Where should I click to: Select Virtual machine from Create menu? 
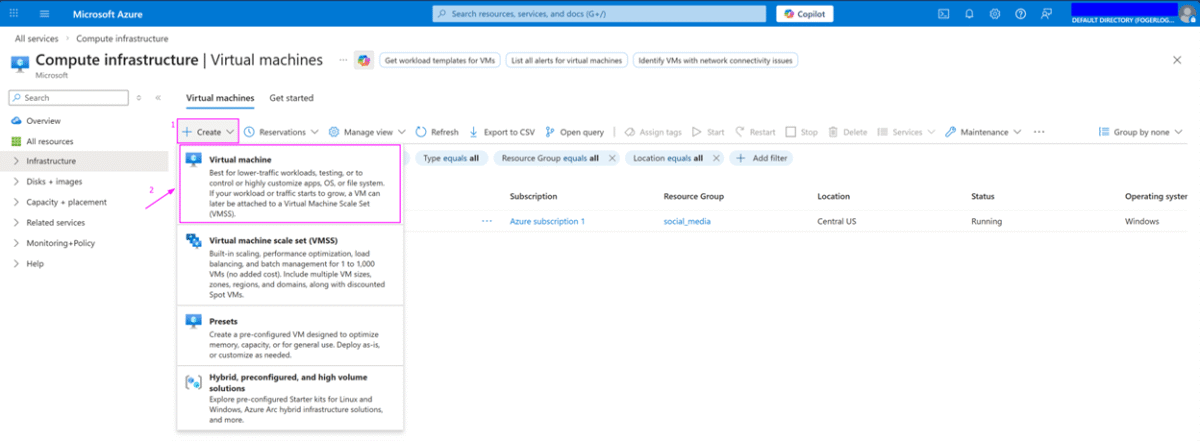pos(290,185)
